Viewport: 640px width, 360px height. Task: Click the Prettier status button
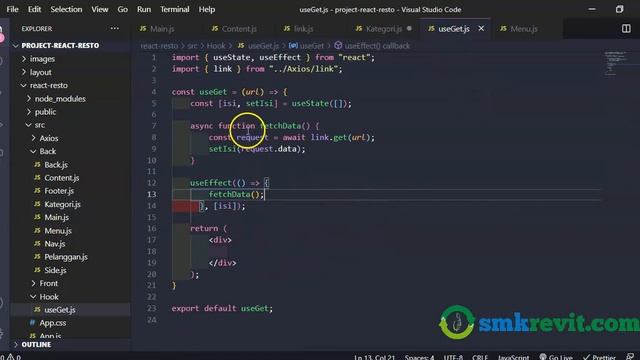599,357
